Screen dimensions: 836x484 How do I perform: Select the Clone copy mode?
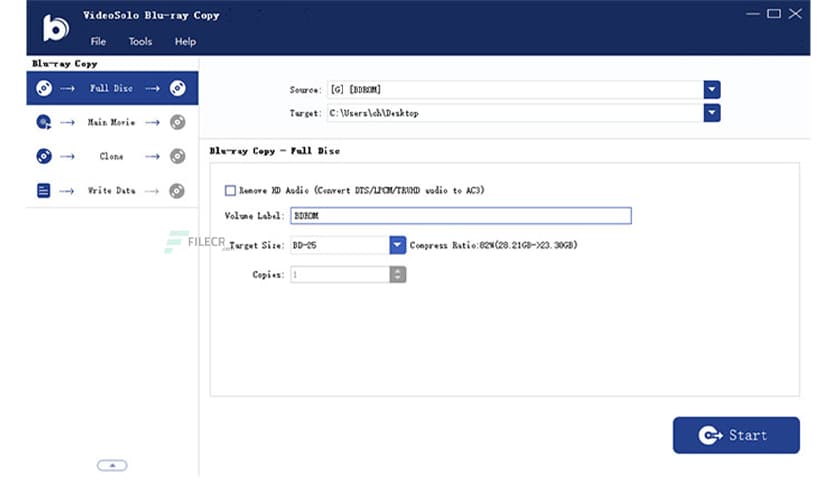112,156
